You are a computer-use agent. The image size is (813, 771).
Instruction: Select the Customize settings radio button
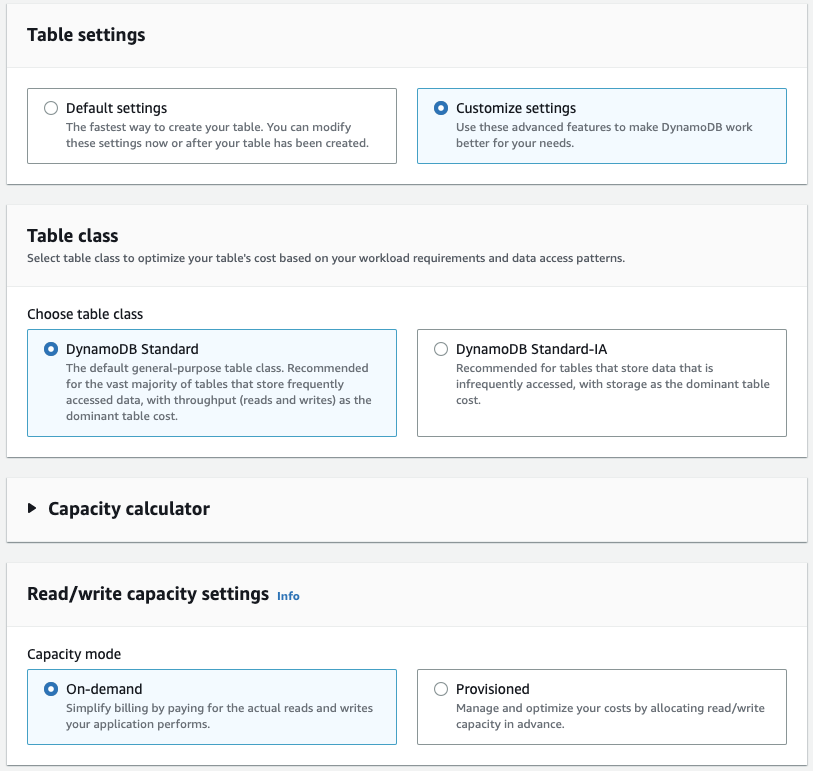pos(441,108)
